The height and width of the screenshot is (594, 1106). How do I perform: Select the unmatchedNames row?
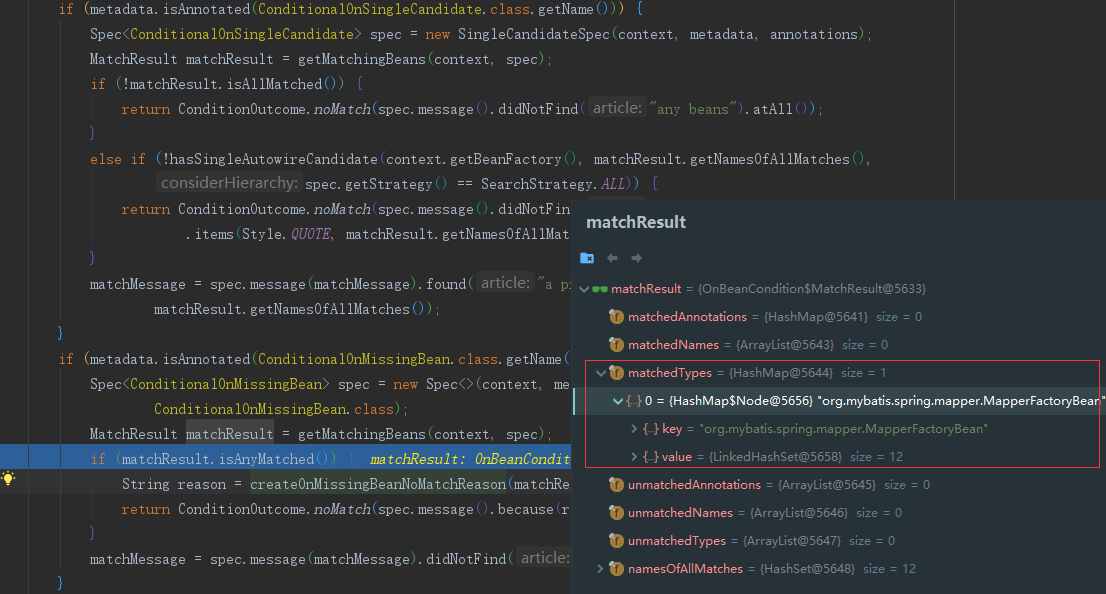[x=839, y=513]
